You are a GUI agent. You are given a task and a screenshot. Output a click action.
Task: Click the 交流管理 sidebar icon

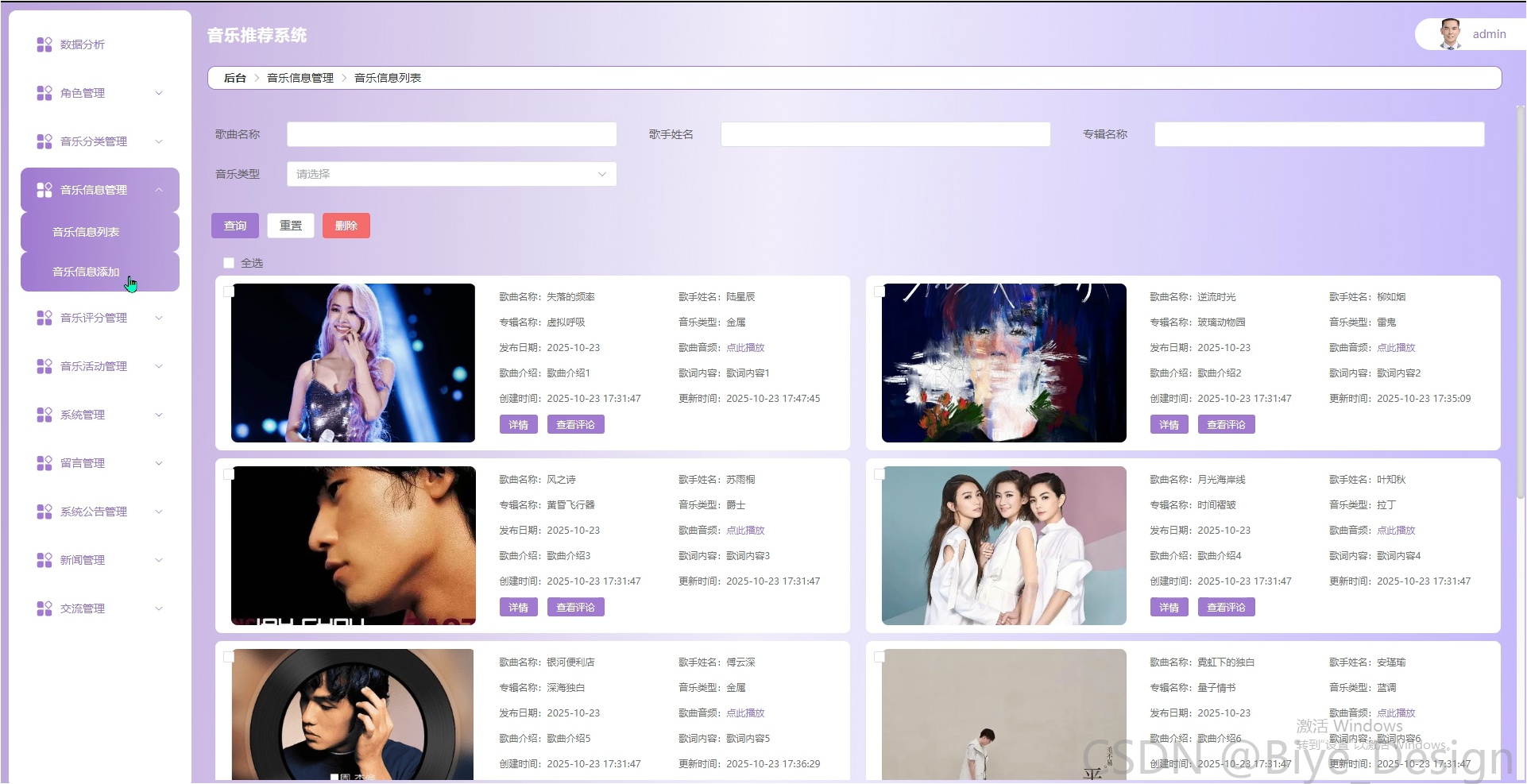coord(44,608)
